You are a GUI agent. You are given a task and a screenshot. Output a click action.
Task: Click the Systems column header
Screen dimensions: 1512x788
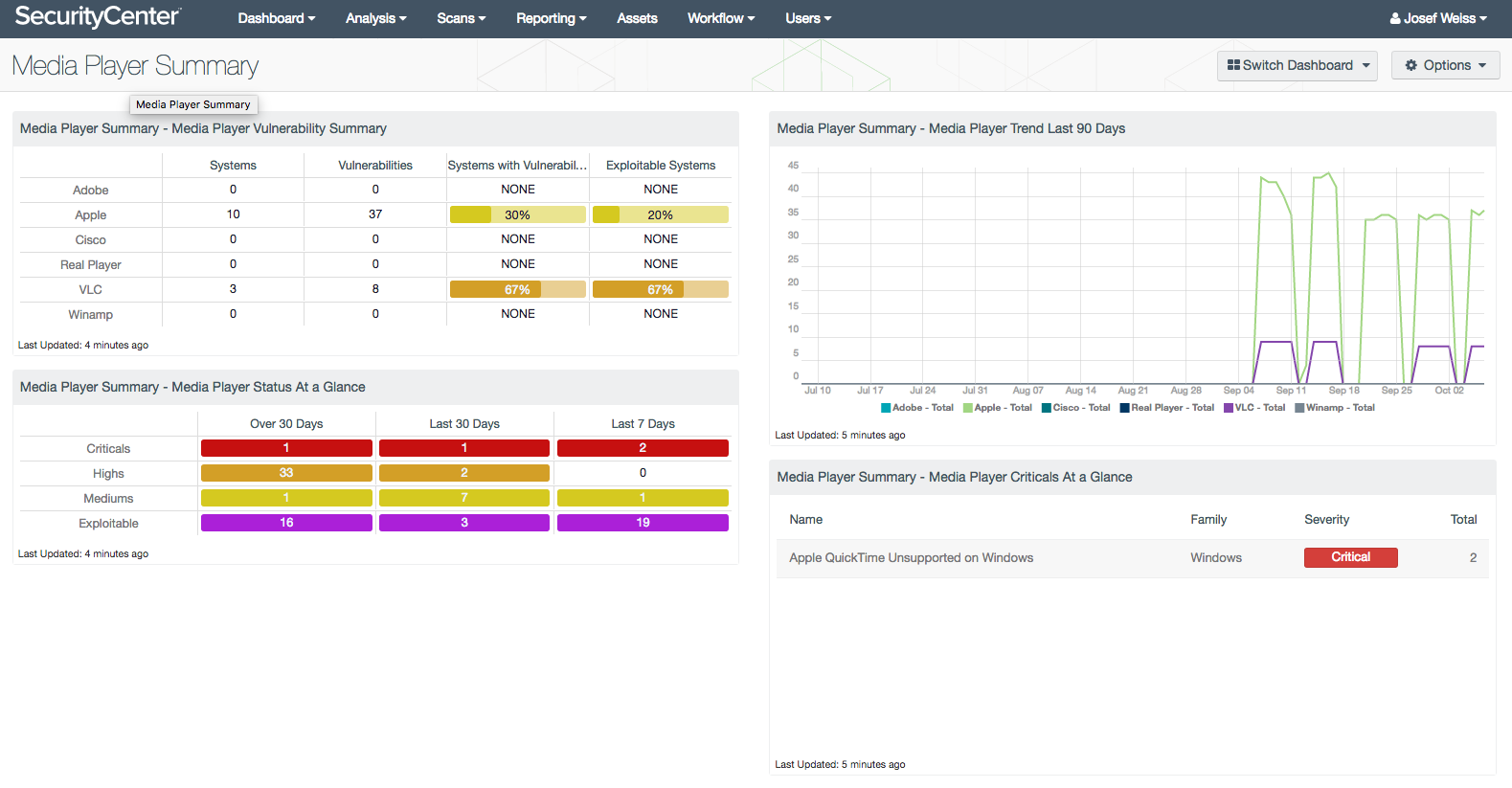pos(233,166)
